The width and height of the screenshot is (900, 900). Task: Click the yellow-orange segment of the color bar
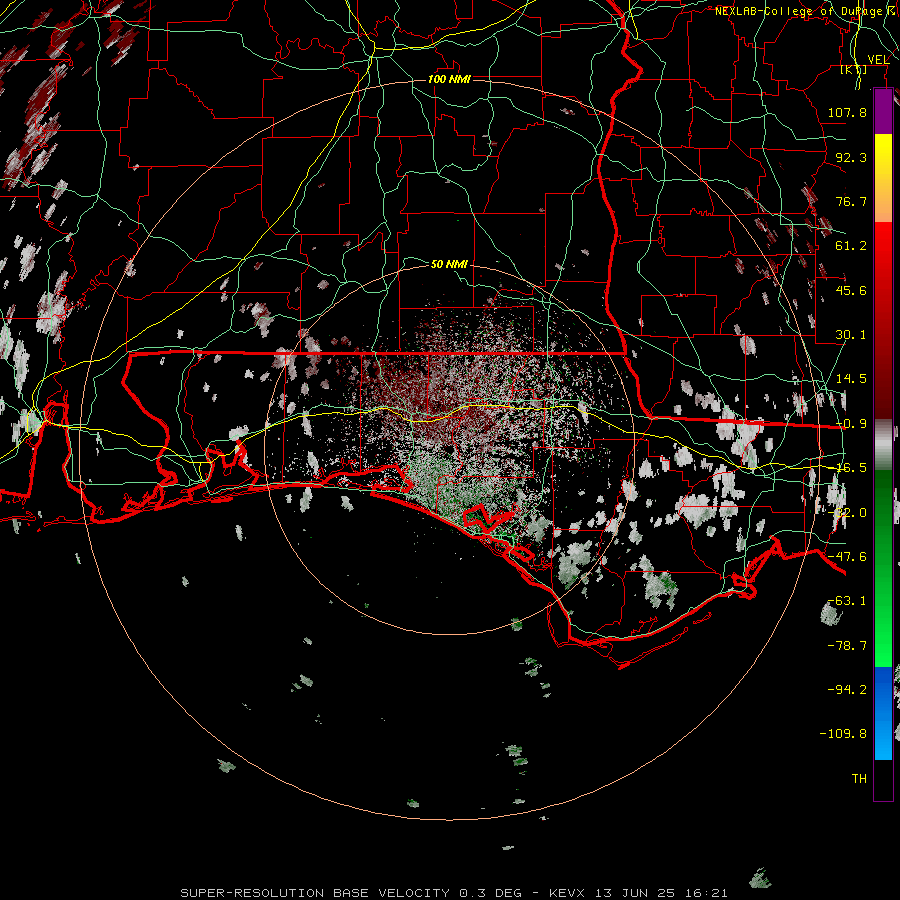(x=883, y=178)
